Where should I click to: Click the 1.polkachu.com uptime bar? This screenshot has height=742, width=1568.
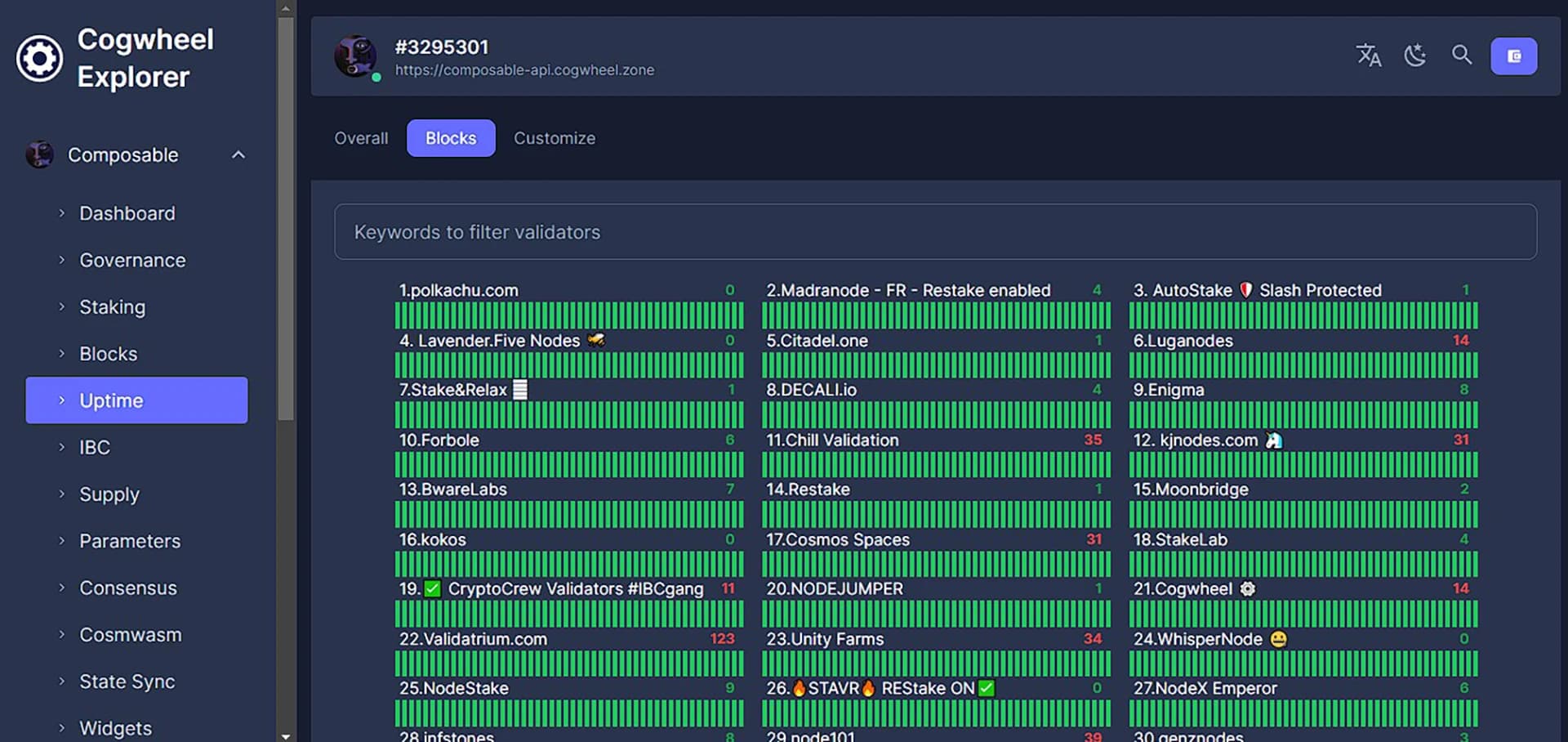(569, 315)
